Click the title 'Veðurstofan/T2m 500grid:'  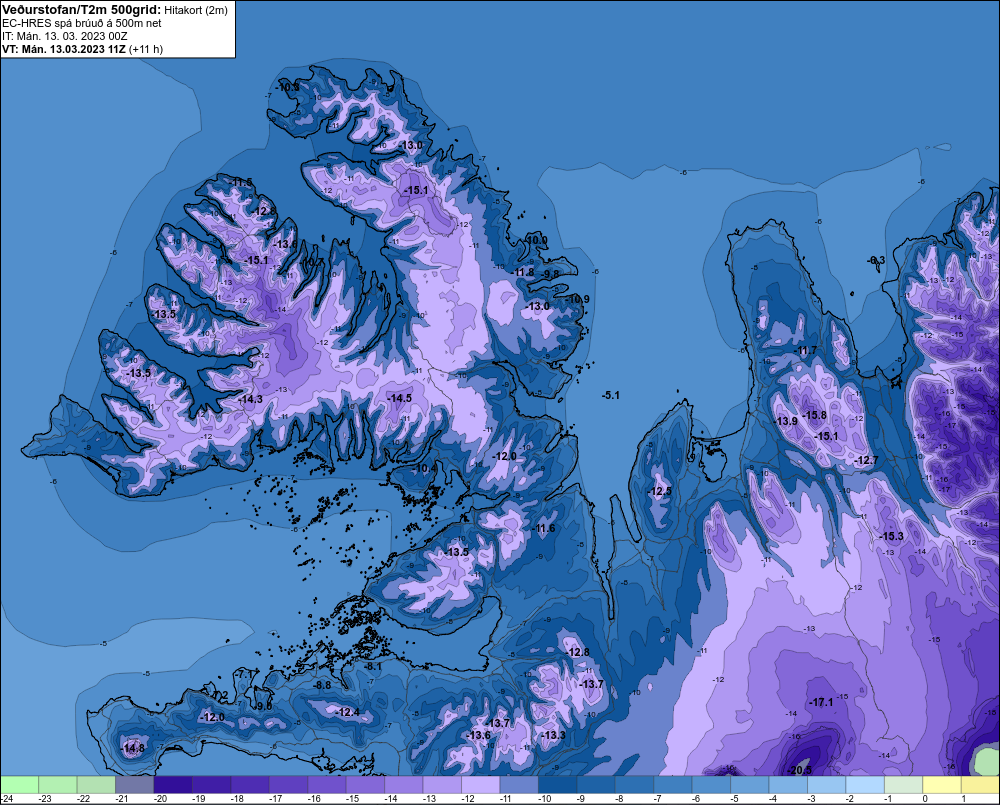(82, 9)
